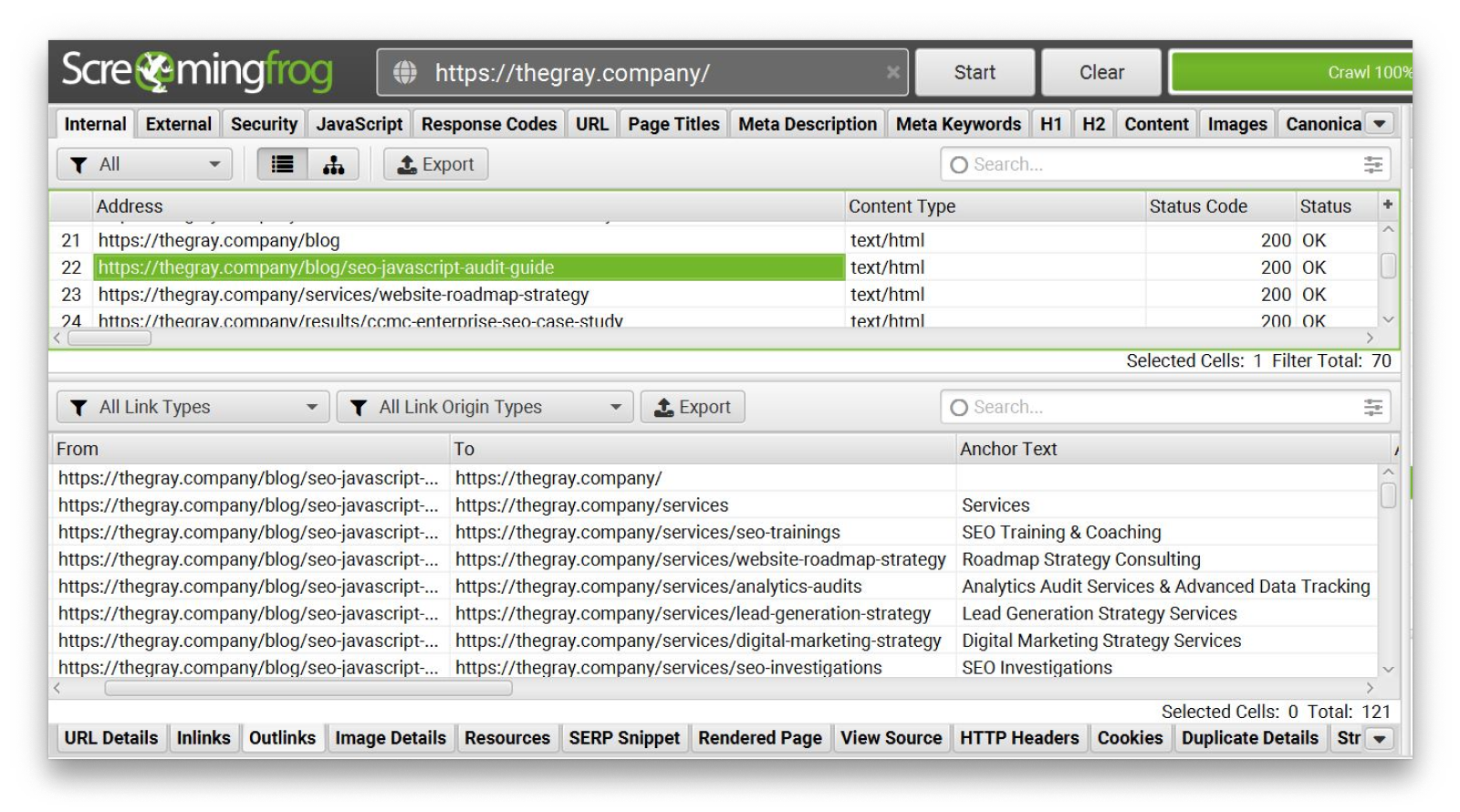Export the upper crawl table

click(x=436, y=164)
